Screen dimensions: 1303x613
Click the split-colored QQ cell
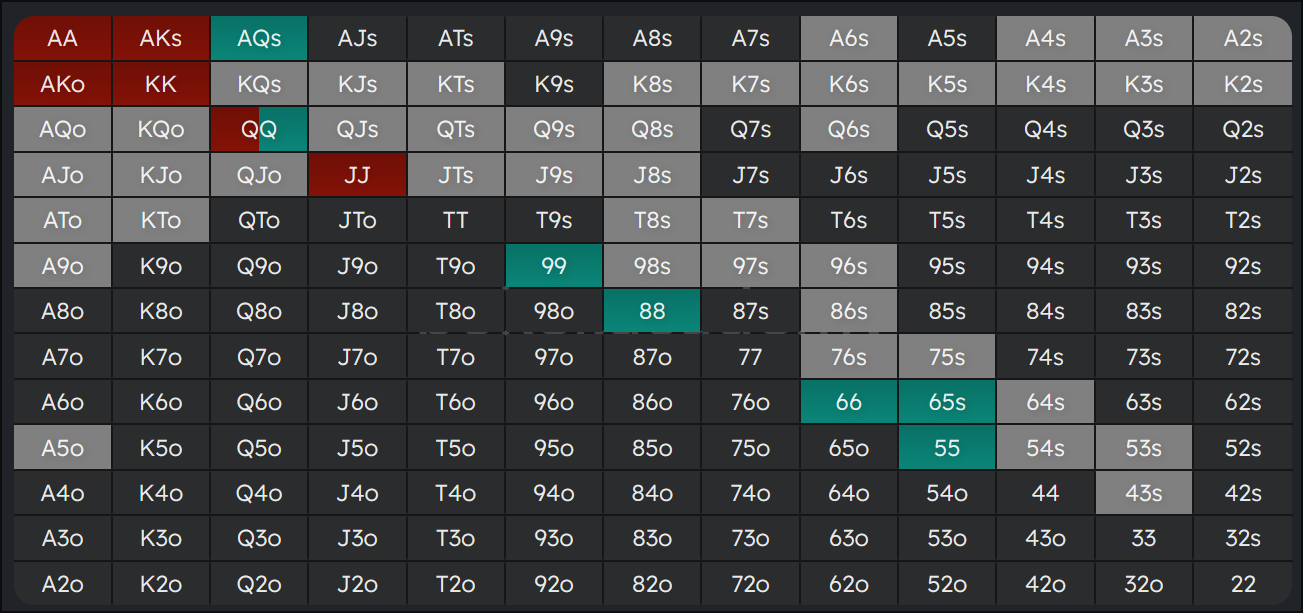point(259,129)
